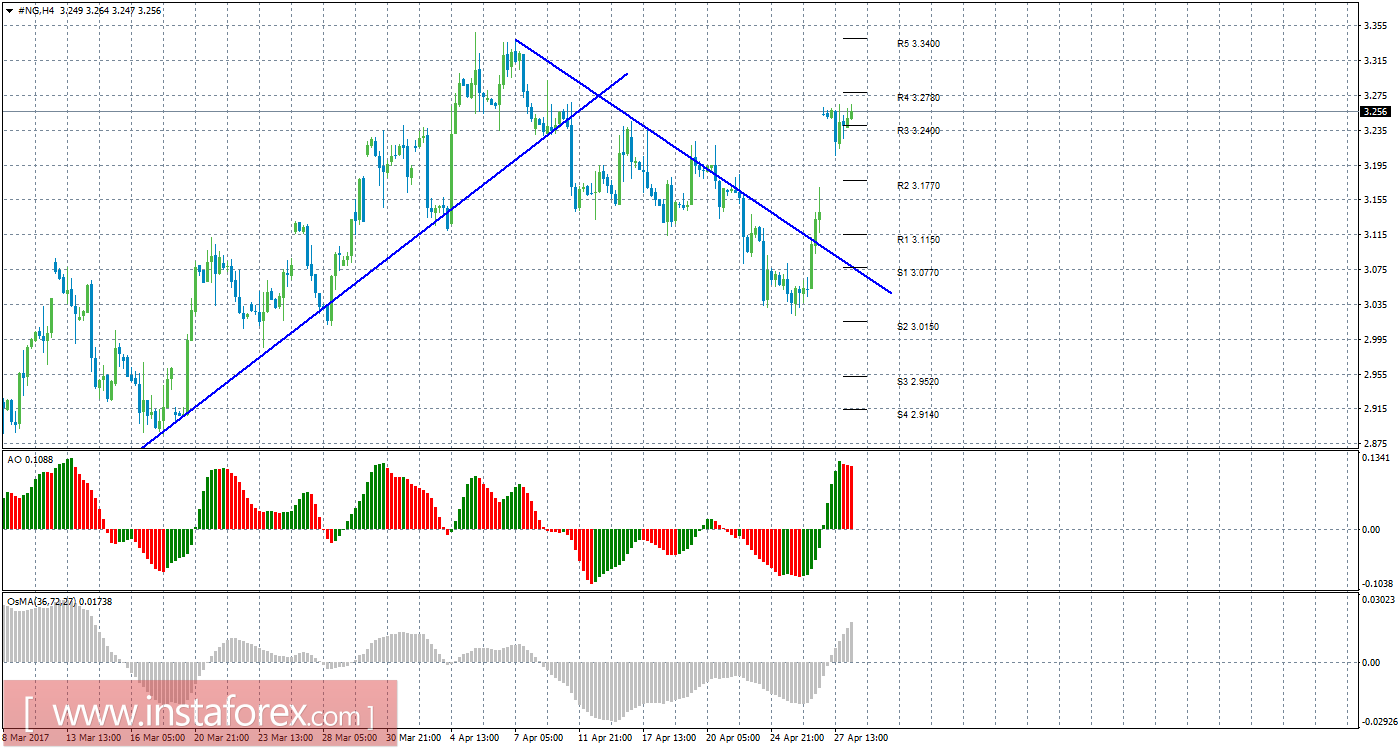
Task: Select the ascending blue trend line
Action: point(385,261)
